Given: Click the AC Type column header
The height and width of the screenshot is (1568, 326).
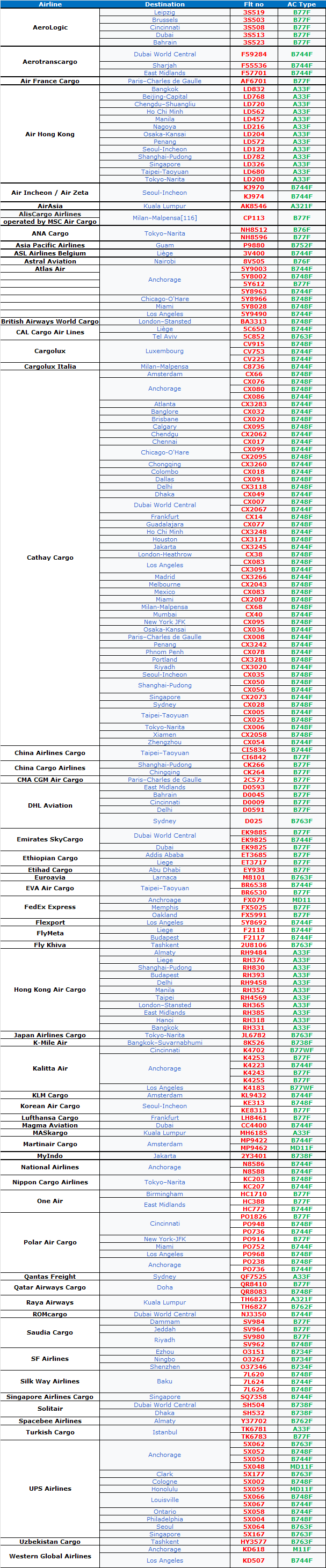Looking at the screenshot, I should [x=301, y=4].
